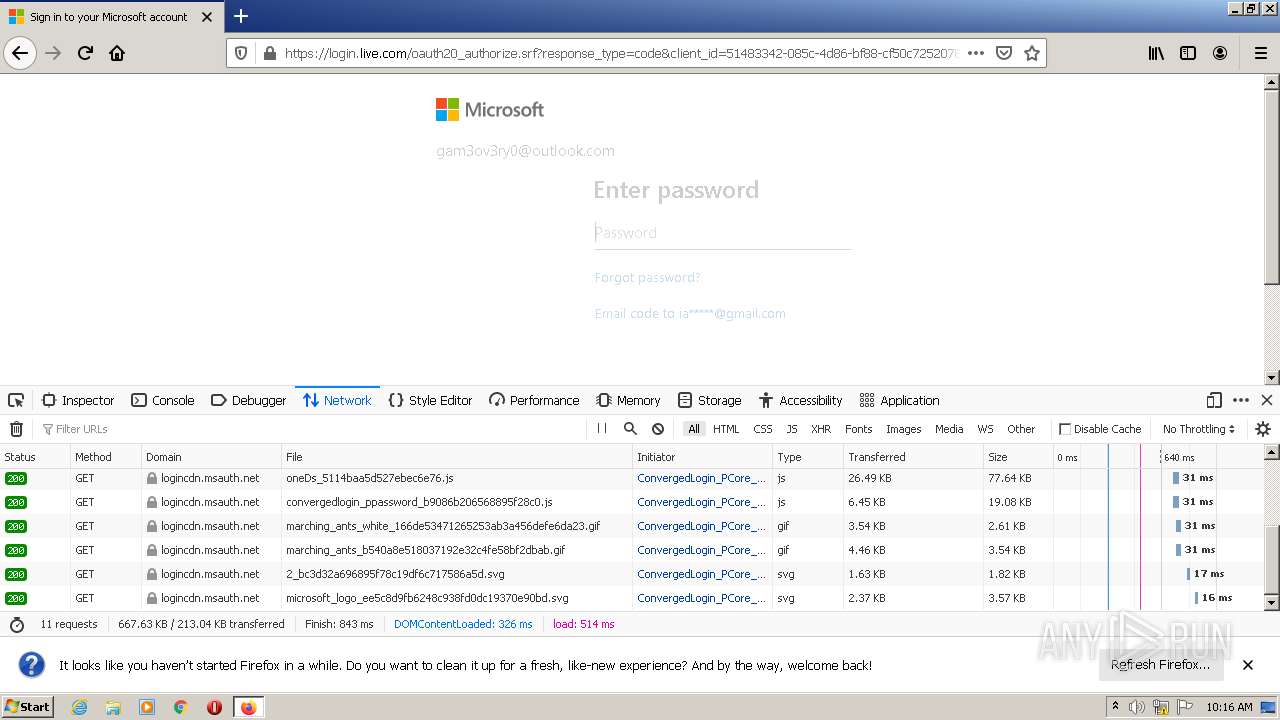Image resolution: width=1280 pixels, height=720 pixels.
Task: Open the Storage tab
Action: [709, 400]
